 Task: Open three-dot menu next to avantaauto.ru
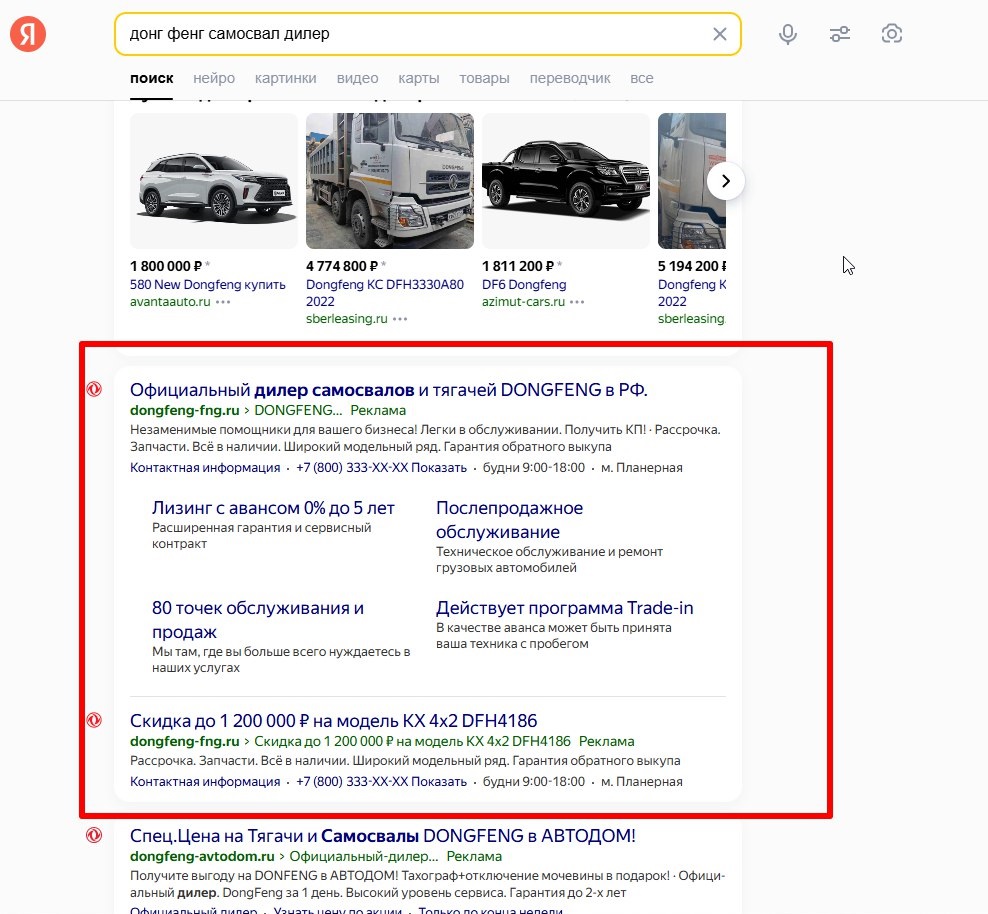pos(223,302)
